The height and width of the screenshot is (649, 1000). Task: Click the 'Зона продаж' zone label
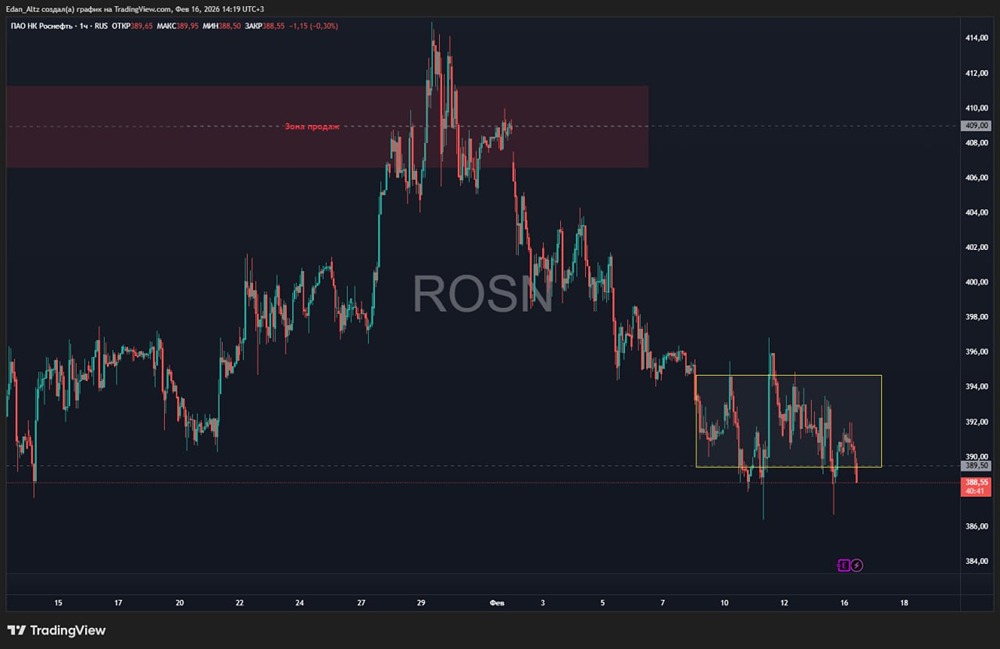[x=312, y=126]
